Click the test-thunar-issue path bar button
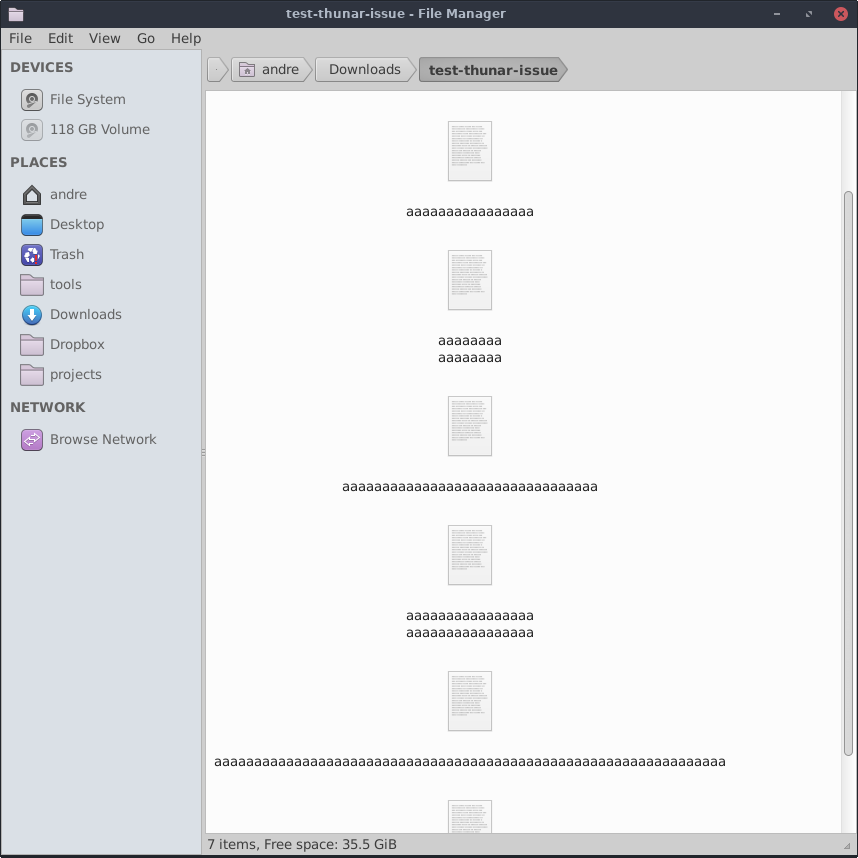The image size is (858, 858). pyautogui.click(x=493, y=70)
